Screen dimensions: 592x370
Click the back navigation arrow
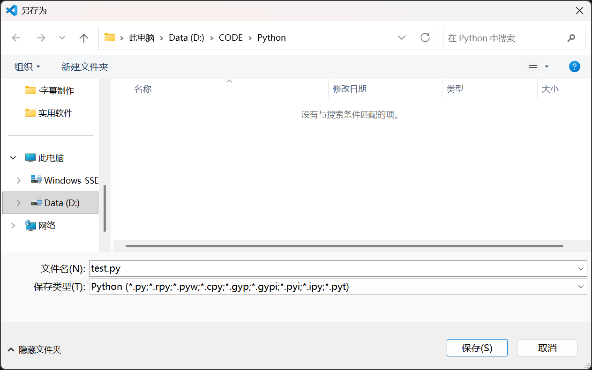[x=16, y=38]
